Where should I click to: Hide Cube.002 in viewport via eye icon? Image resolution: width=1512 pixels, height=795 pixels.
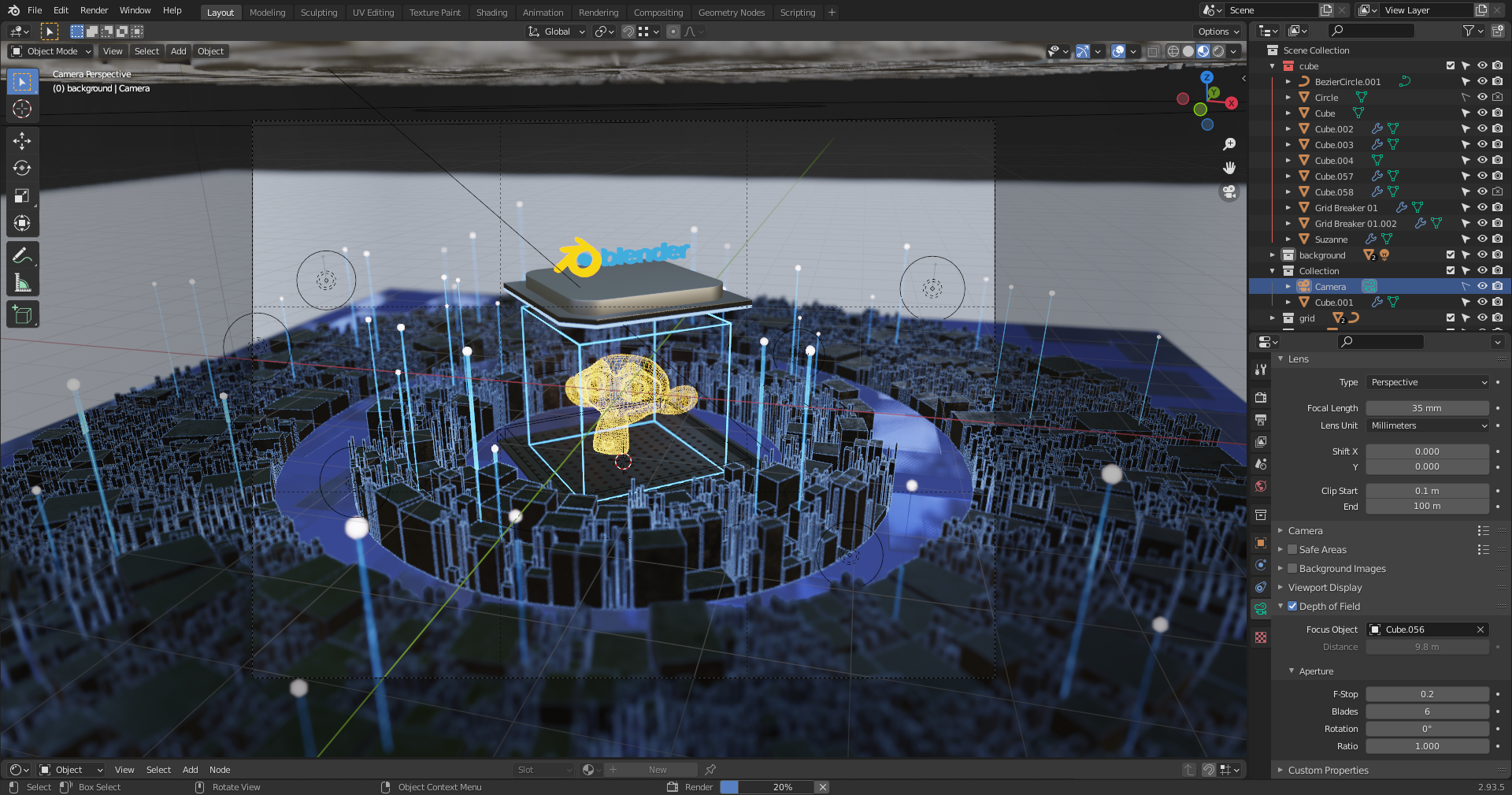[1482, 128]
